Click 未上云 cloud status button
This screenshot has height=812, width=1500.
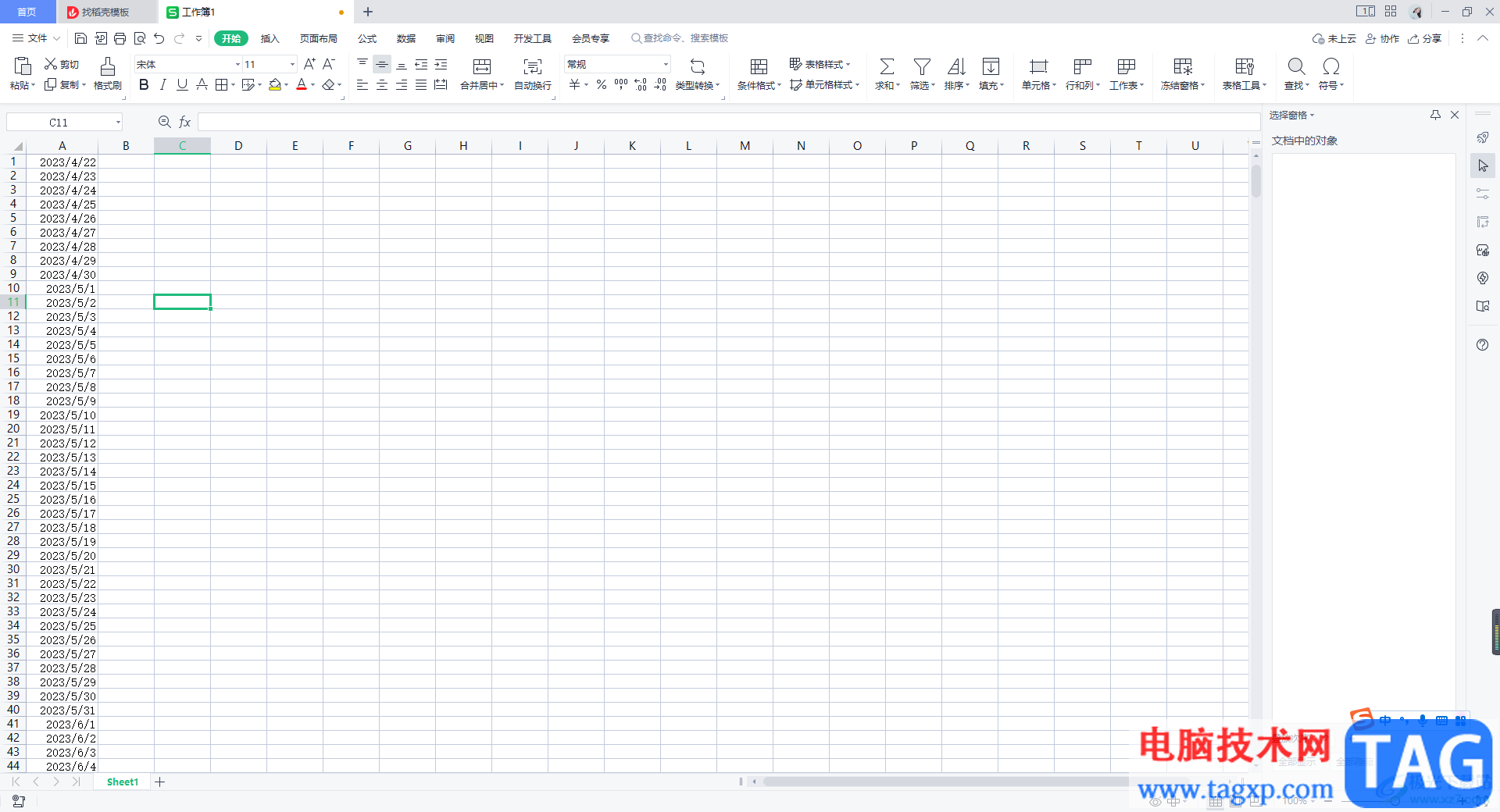(x=1334, y=38)
